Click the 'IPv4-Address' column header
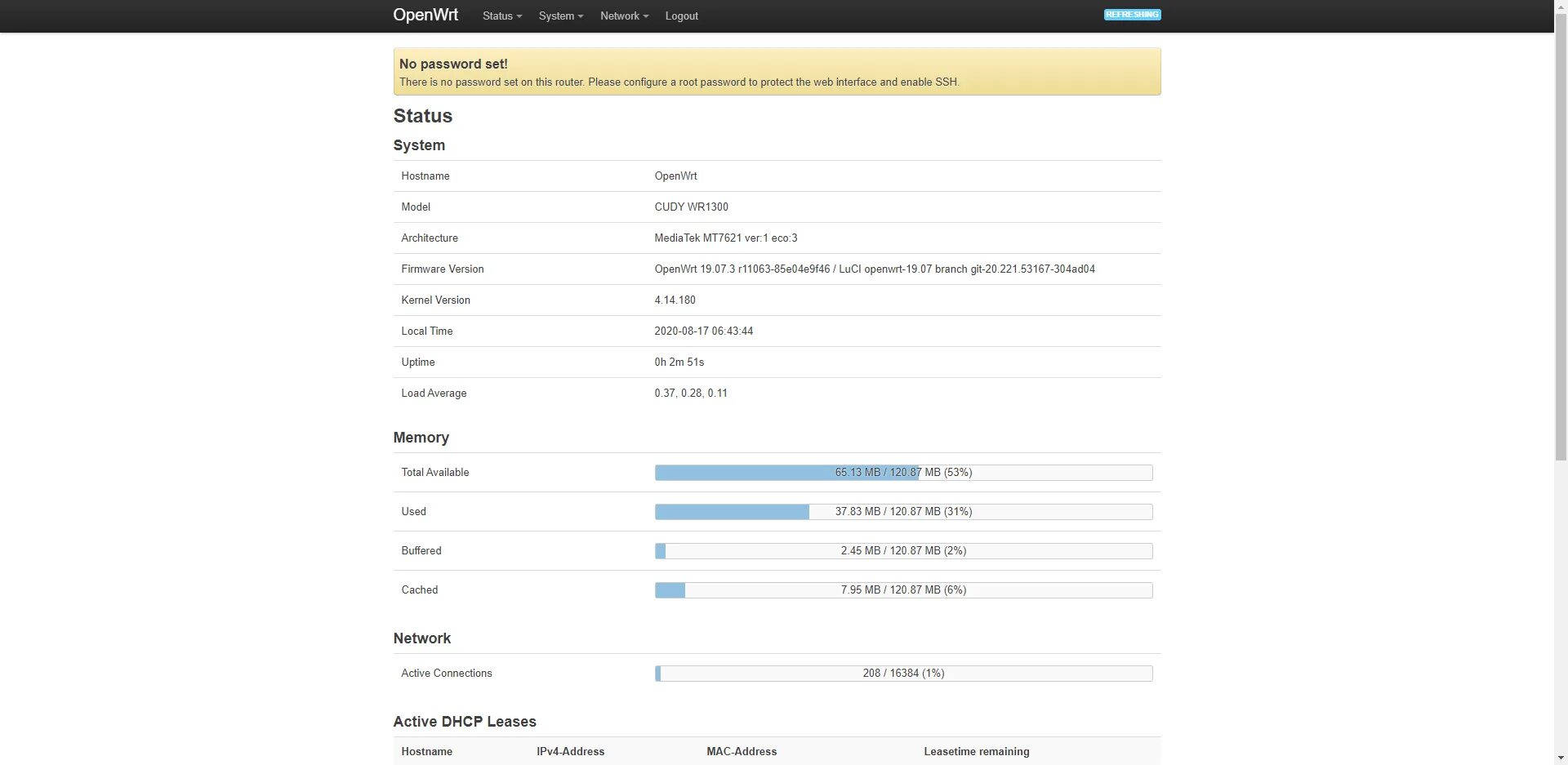The height and width of the screenshot is (765, 1568). click(x=571, y=752)
